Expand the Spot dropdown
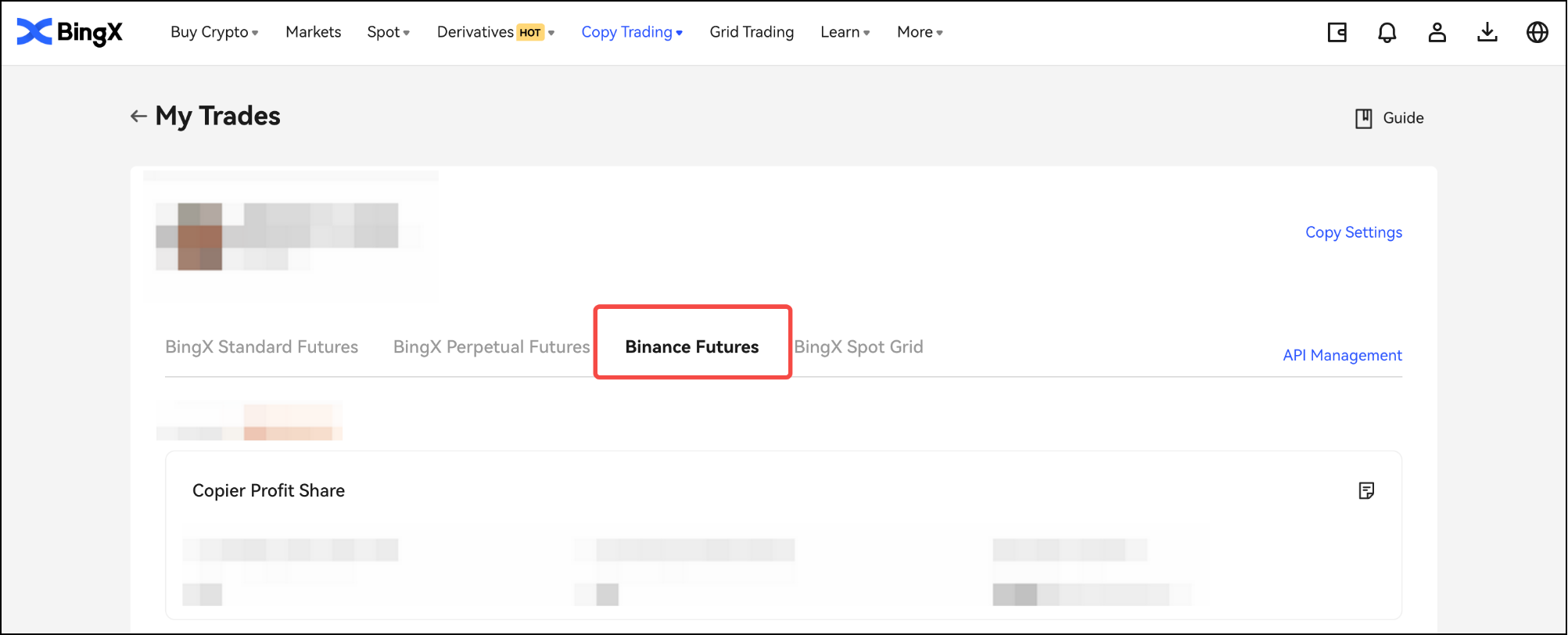The width and height of the screenshot is (1568, 635). [389, 32]
